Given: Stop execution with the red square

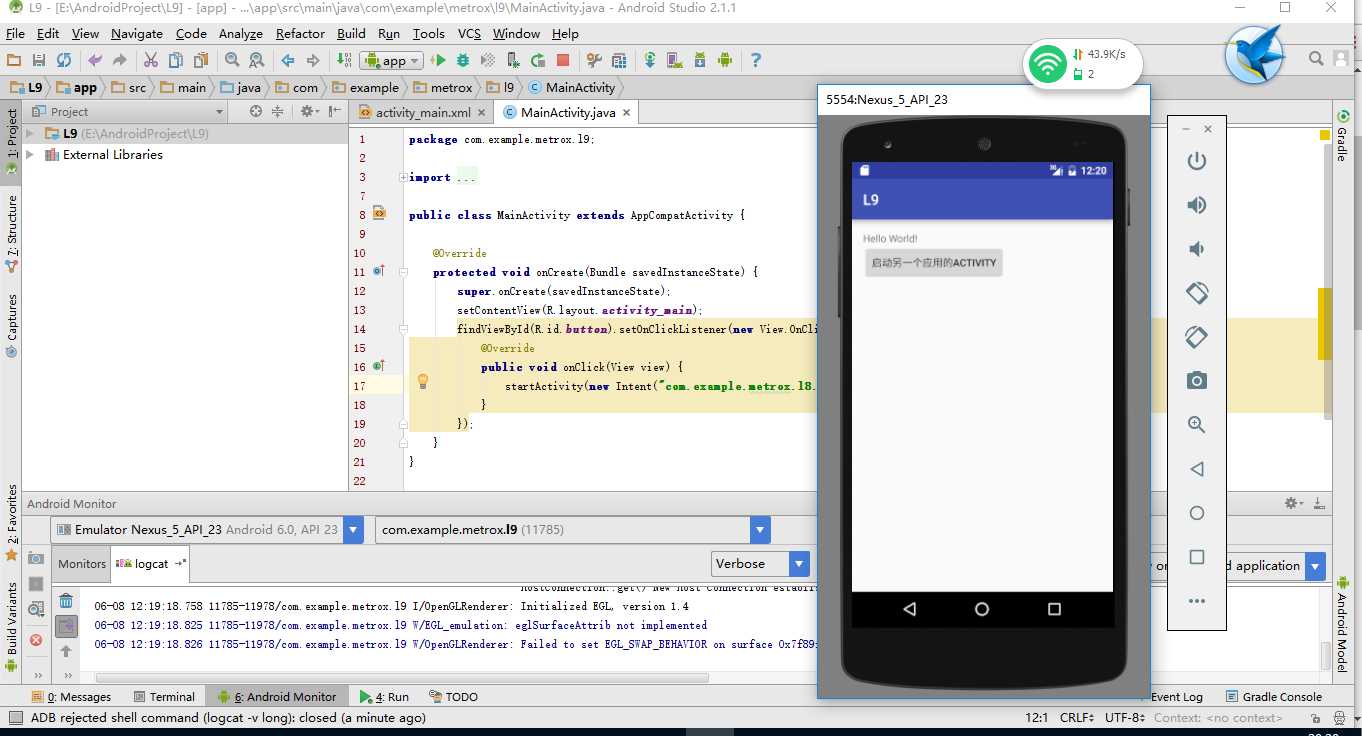Looking at the screenshot, I should [563, 60].
